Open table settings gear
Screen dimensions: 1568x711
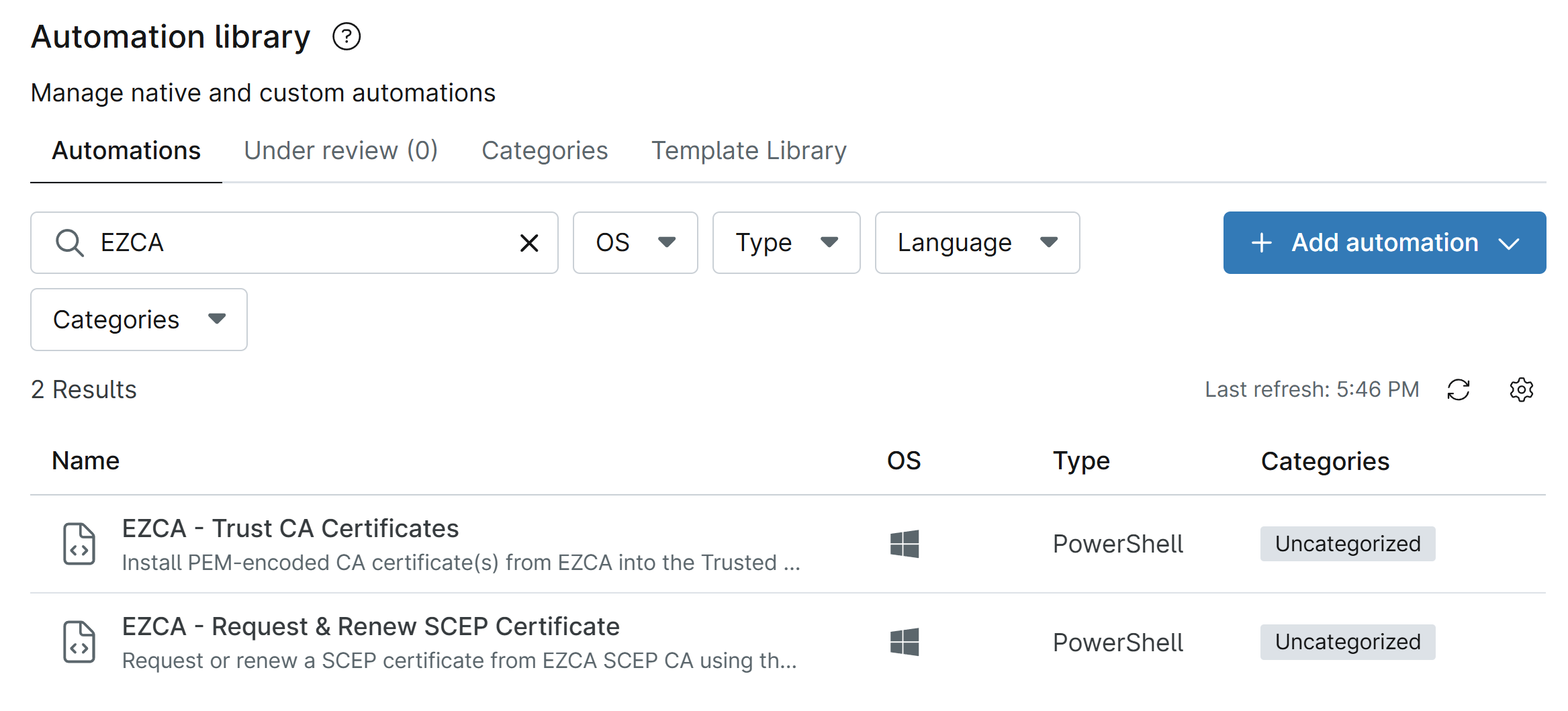pyautogui.click(x=1521, y=389)
